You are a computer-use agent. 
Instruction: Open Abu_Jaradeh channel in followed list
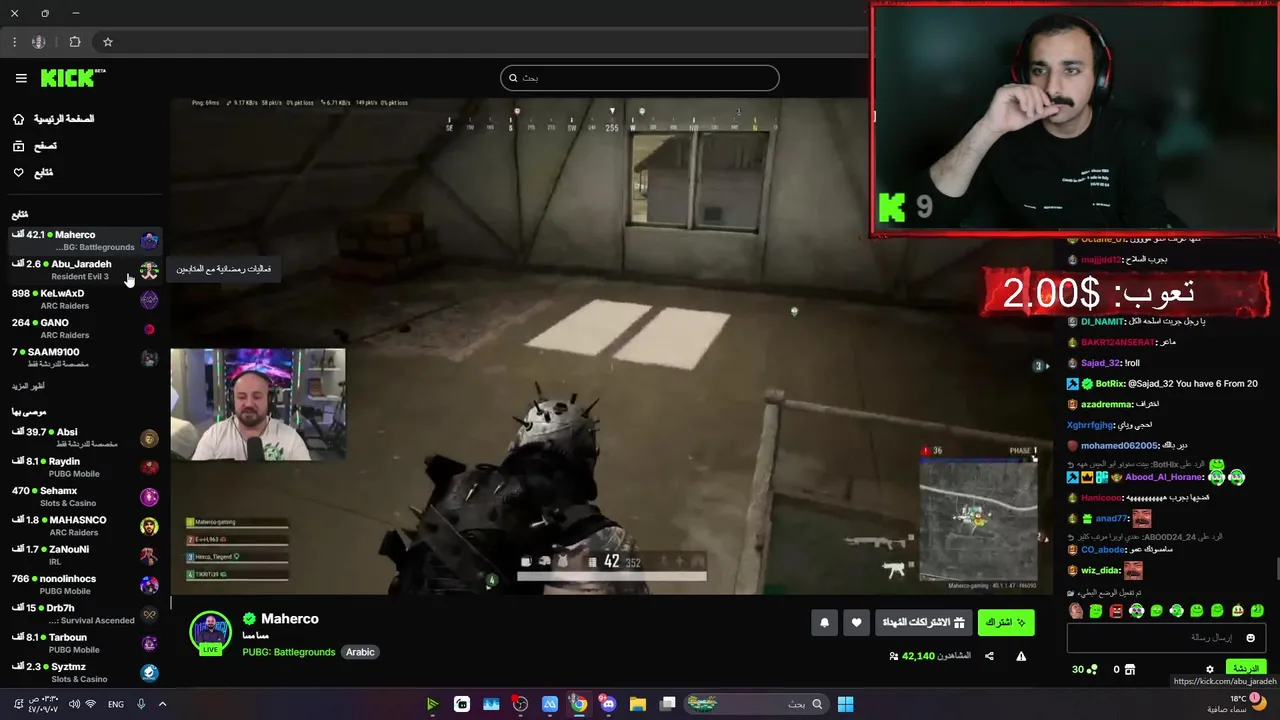tap(85, 270)
